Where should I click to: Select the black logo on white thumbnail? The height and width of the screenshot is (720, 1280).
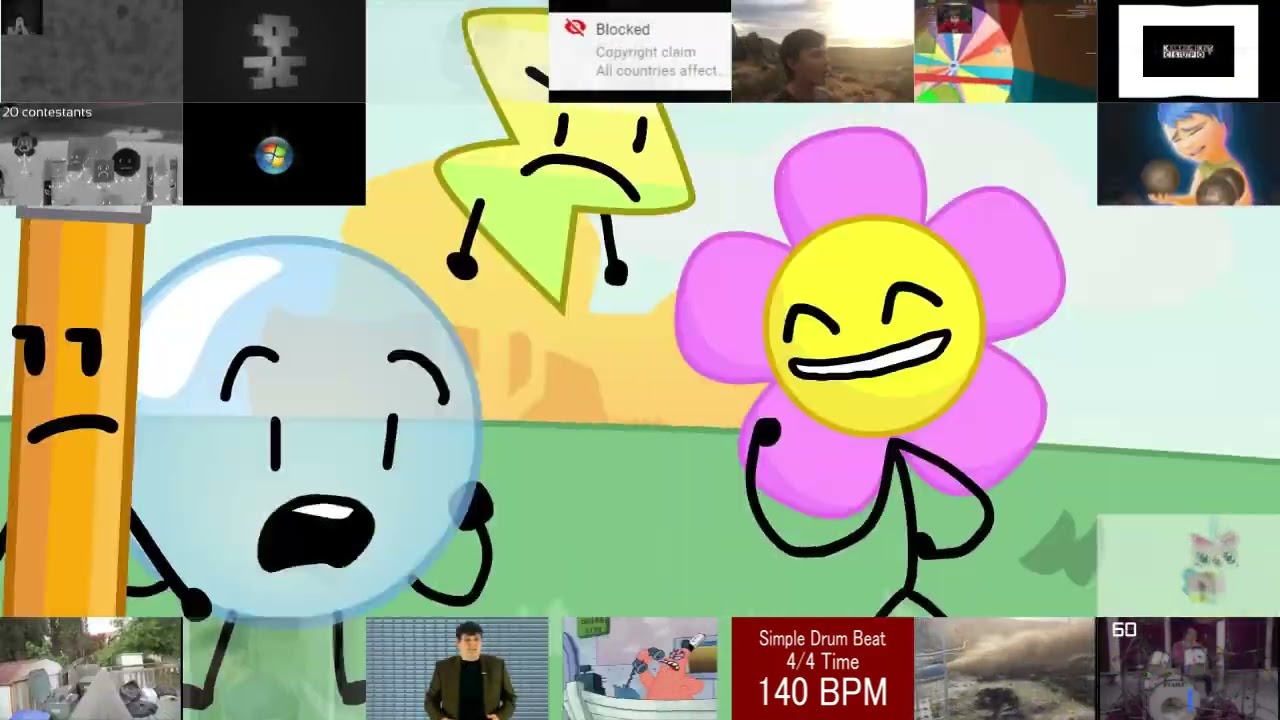[1188, 51]
